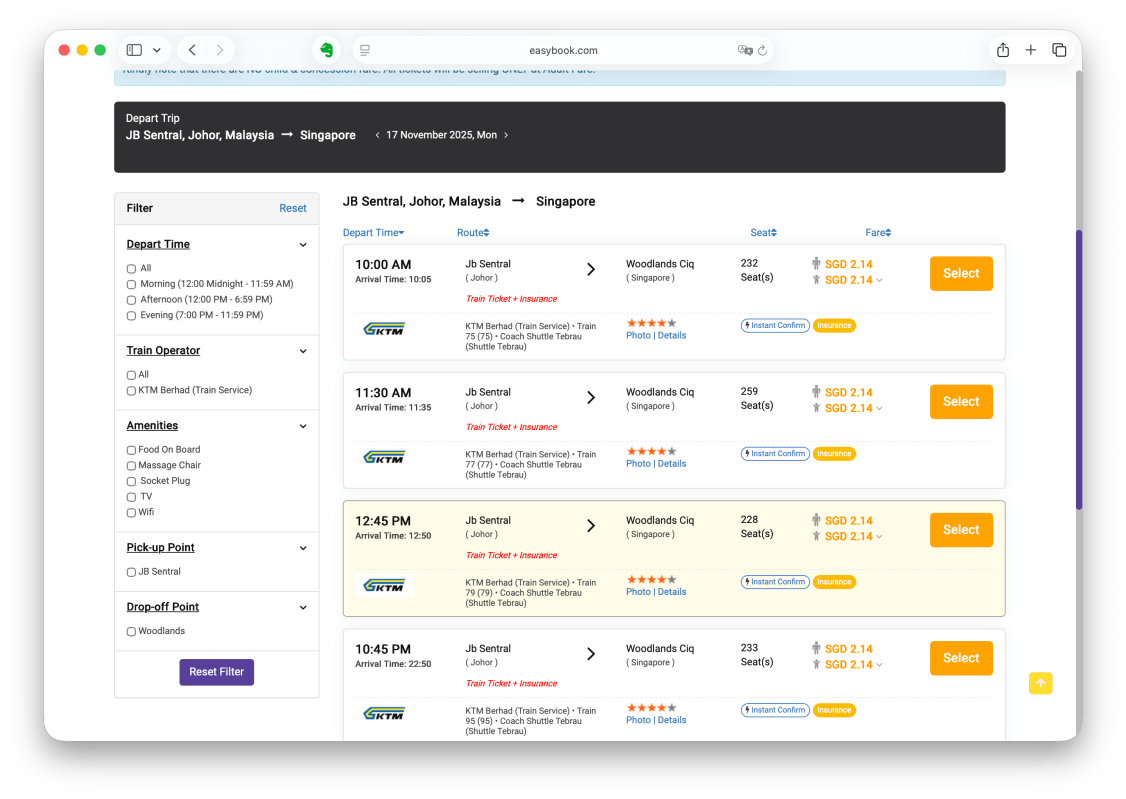Open a new tab with plus icon
1126x799 pixels.
point(1031,50)
